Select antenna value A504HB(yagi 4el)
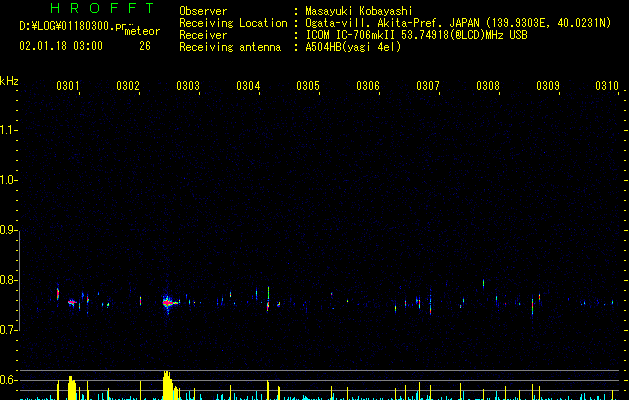Image resolution: width=629 pixels, height=400 pixels. coord(353,47)
